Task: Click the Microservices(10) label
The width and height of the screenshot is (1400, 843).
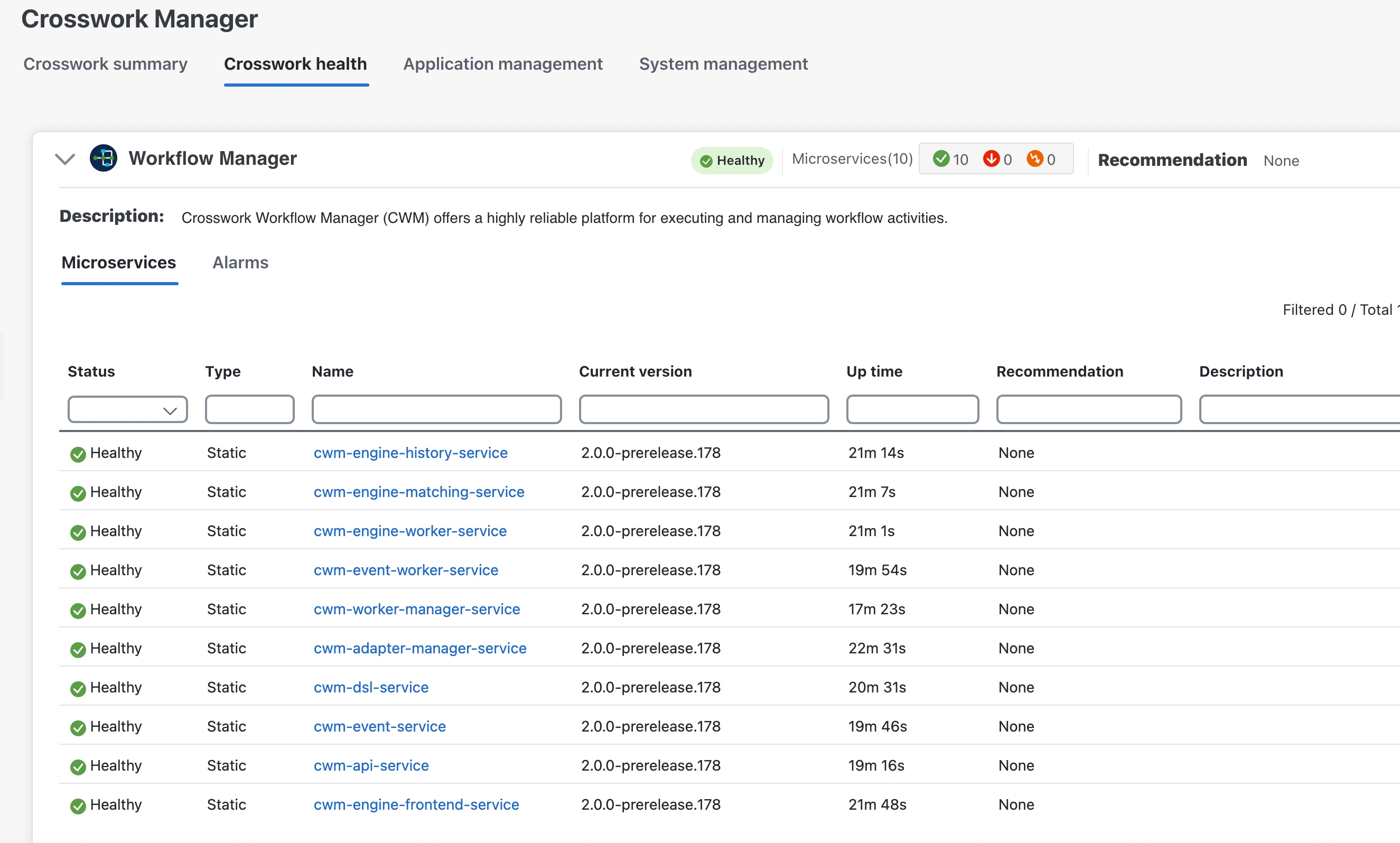Action: [x=852, y=158]
